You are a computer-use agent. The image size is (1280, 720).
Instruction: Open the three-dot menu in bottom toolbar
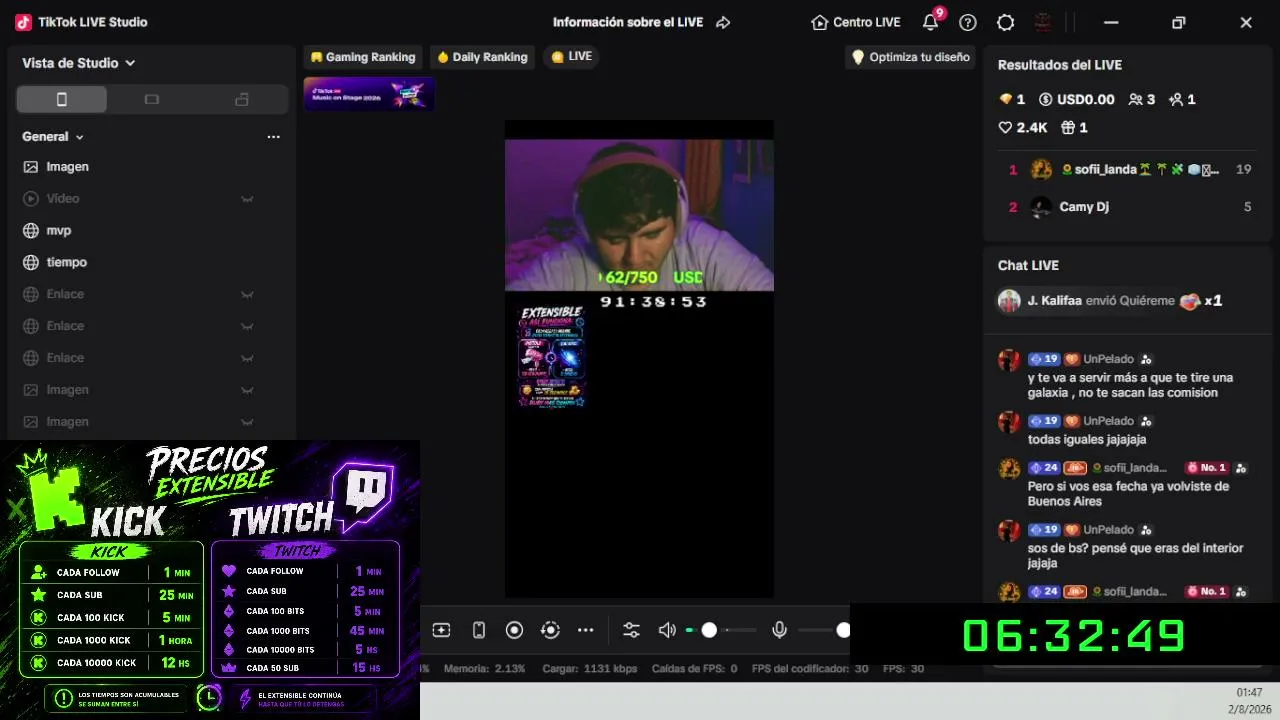586,630
